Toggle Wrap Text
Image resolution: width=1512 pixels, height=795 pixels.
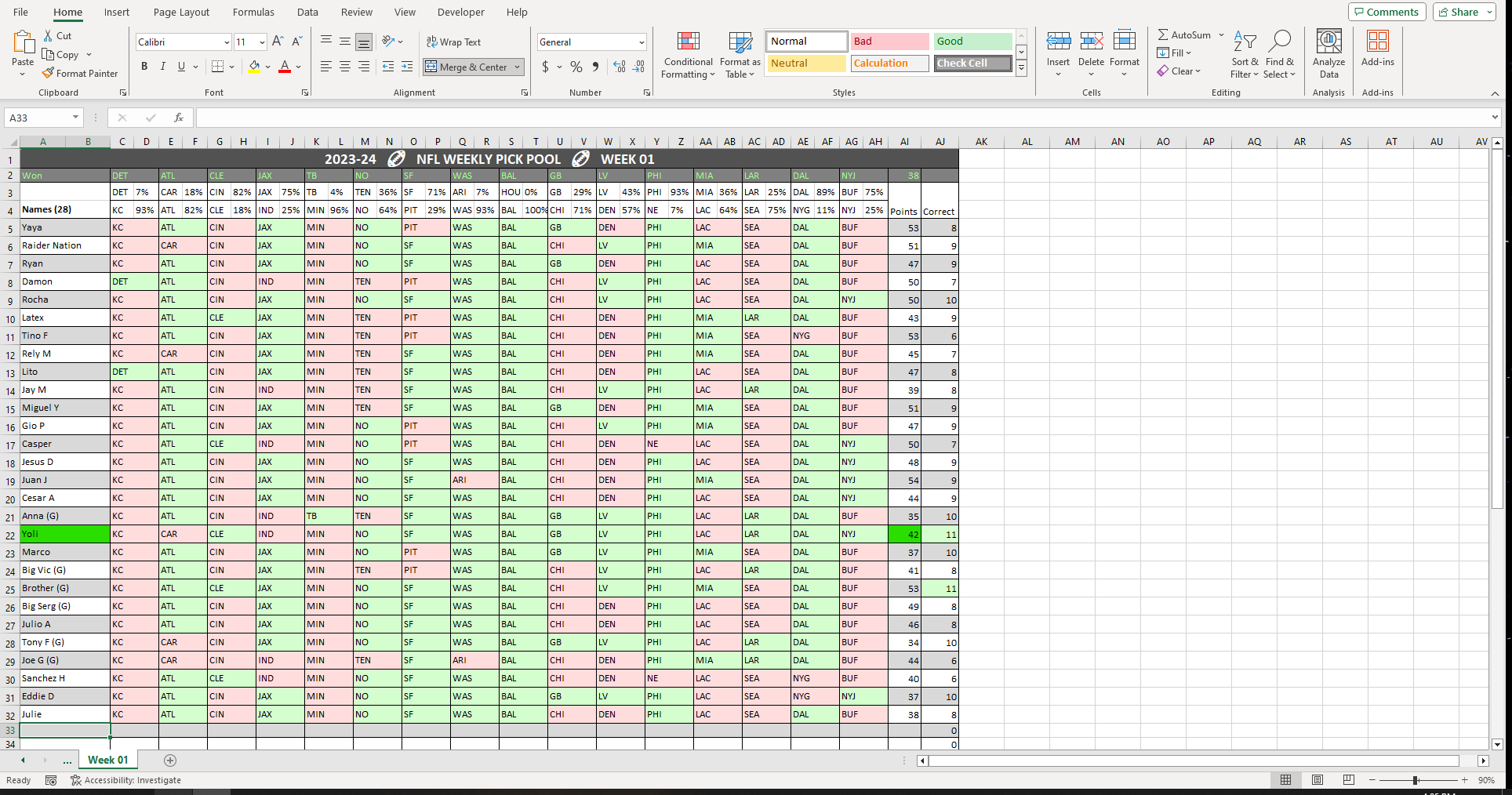click(453, 42)
